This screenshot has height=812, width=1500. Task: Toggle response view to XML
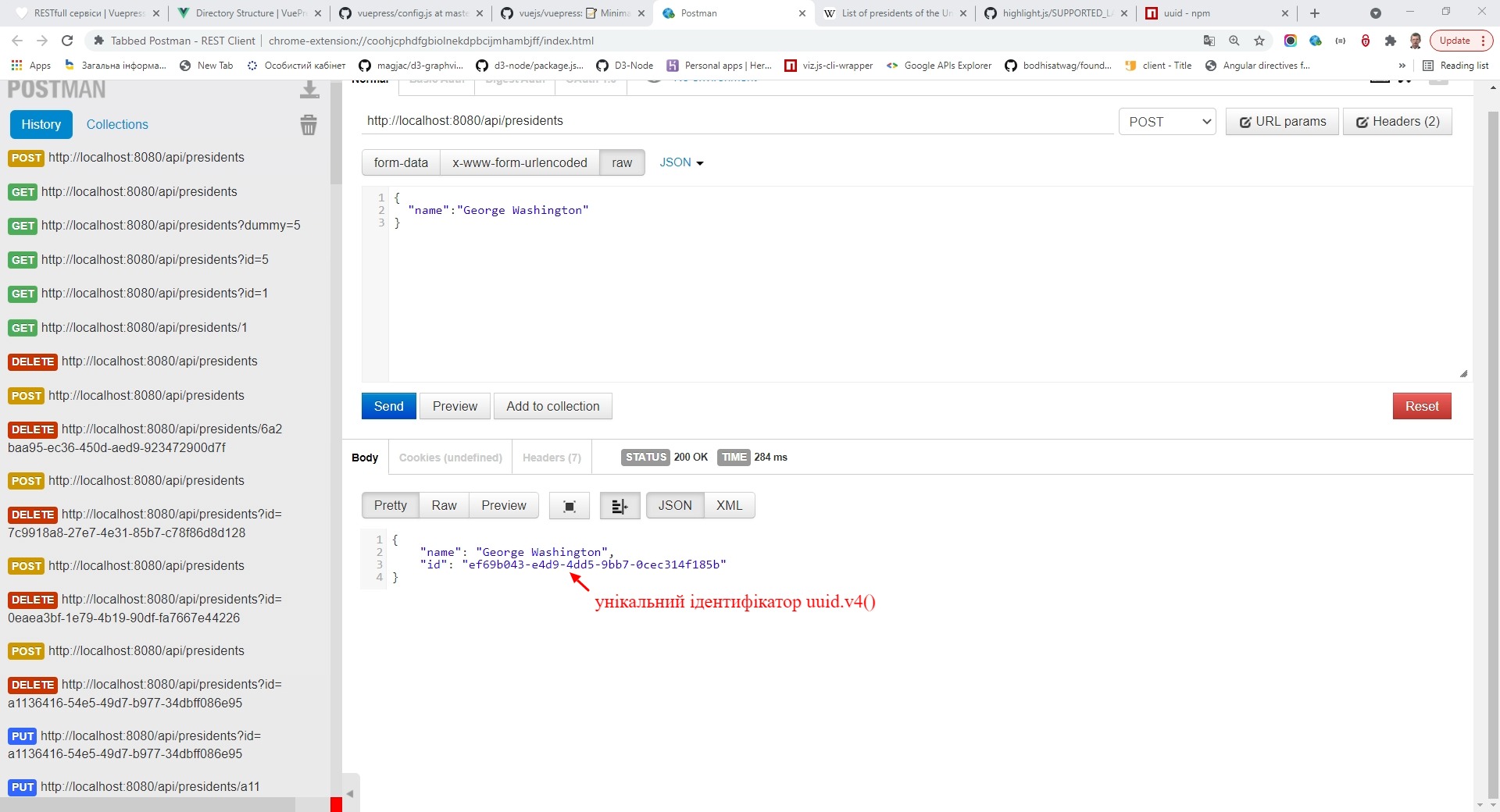[x=729, y=506]
